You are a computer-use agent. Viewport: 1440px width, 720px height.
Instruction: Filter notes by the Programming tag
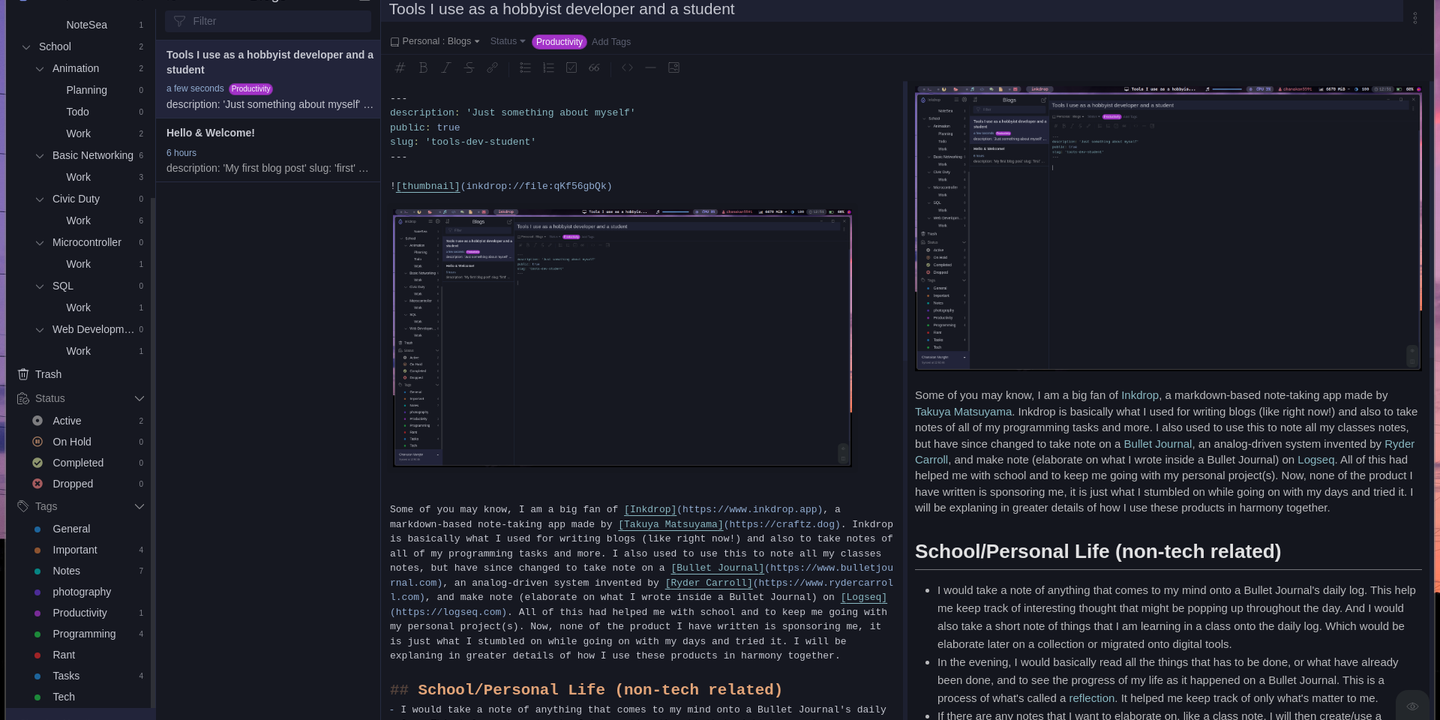point(84,634)
